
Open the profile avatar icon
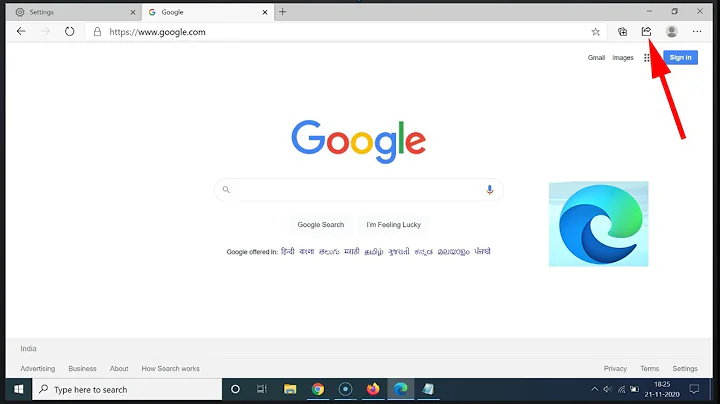(671, 31)
